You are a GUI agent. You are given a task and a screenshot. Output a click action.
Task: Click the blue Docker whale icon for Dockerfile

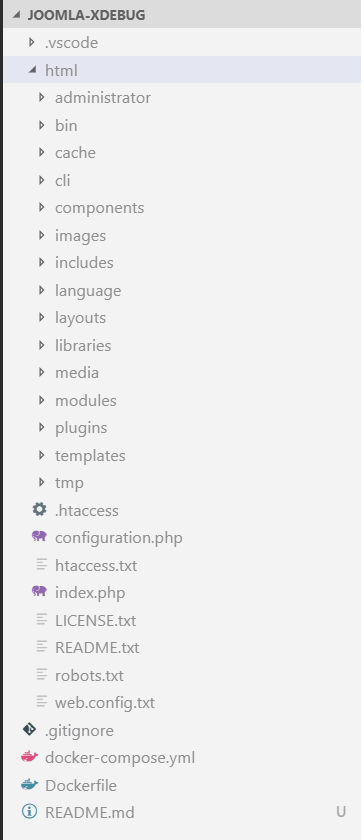[29, 785]
